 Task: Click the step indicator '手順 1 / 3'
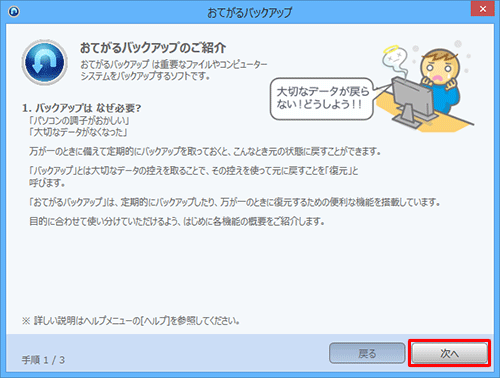pyautogui.click(x=43, y=360)
